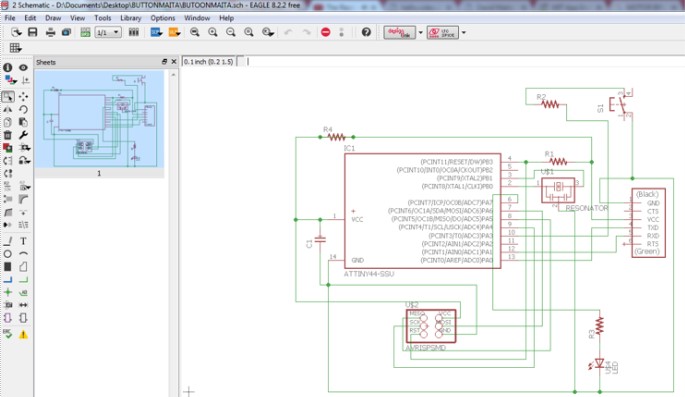Select the green Junction tool

click(8, 292)
